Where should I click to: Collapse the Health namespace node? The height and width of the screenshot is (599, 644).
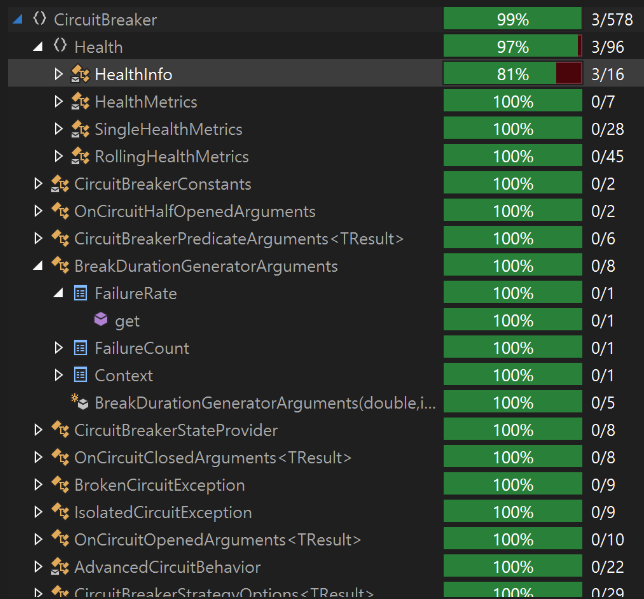[38, 47]
